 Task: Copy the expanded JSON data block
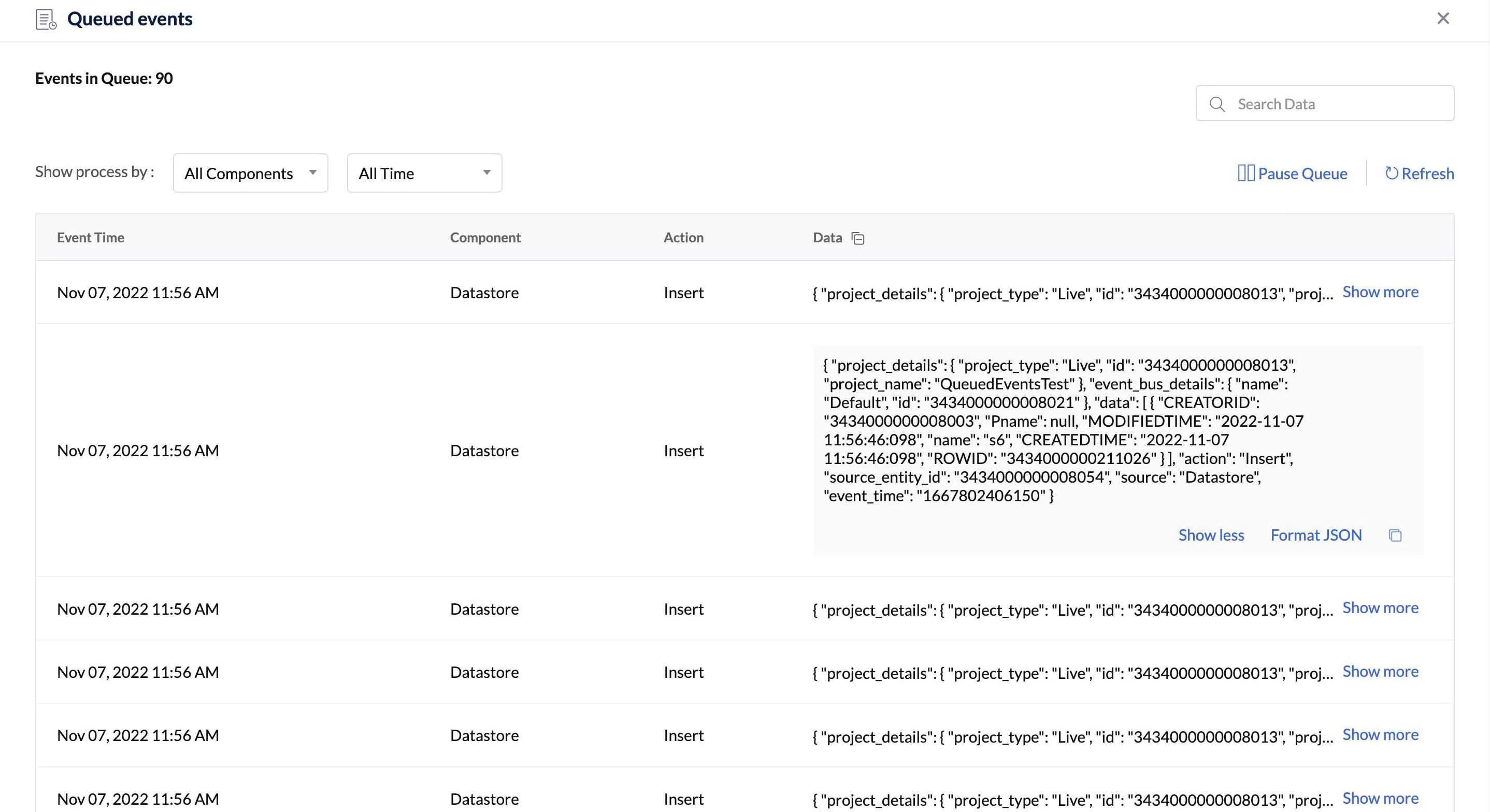[1395, 535]
